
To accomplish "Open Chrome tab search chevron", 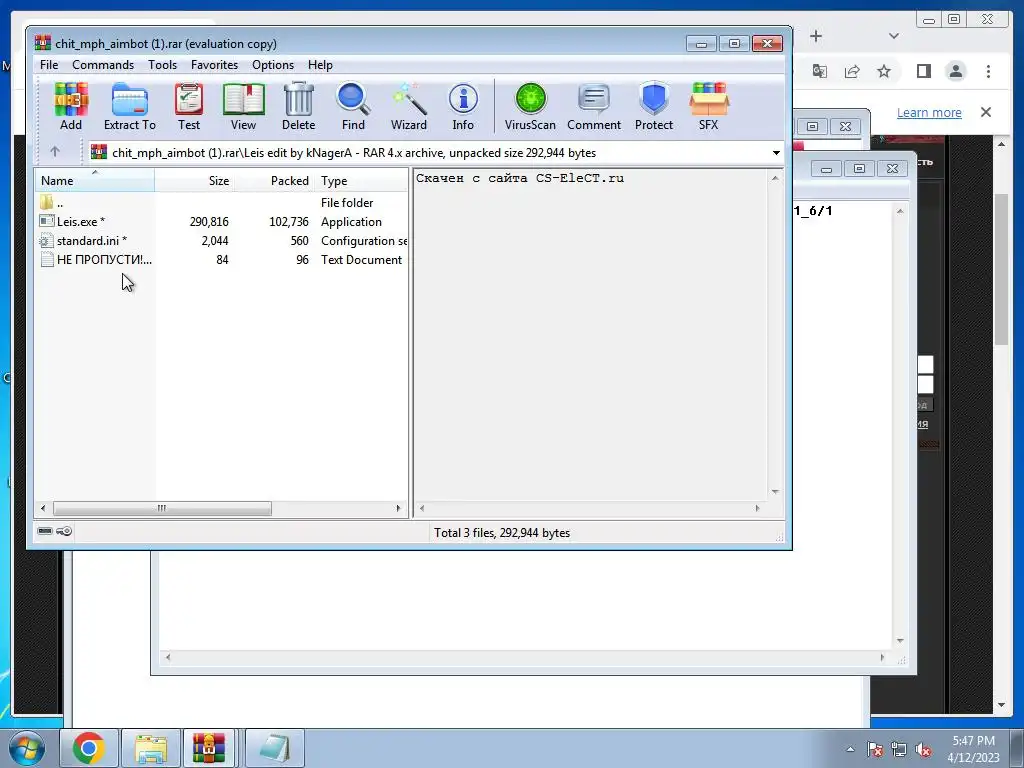I will (894, 36).
